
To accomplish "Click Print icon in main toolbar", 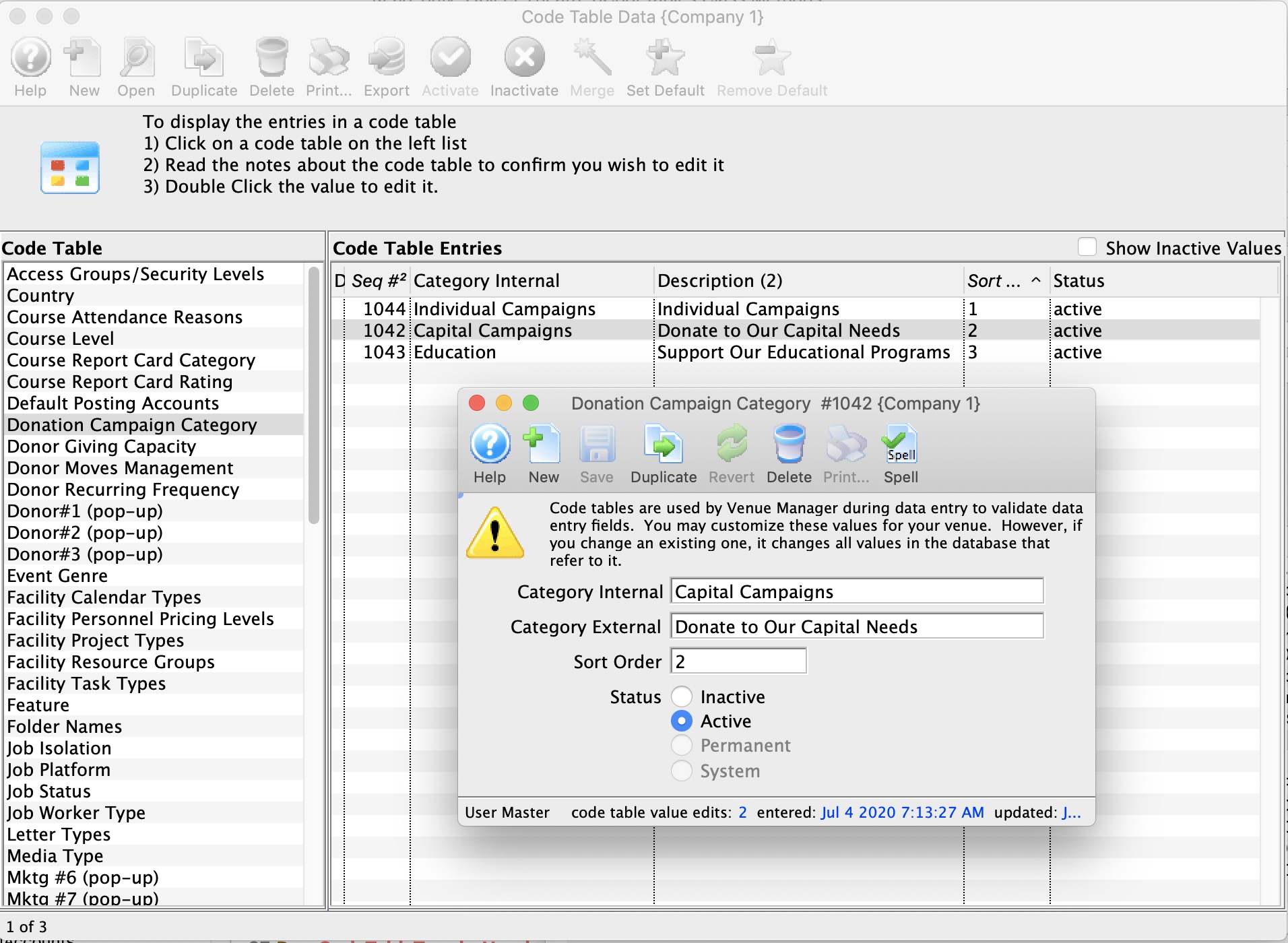I will point(329,58).
